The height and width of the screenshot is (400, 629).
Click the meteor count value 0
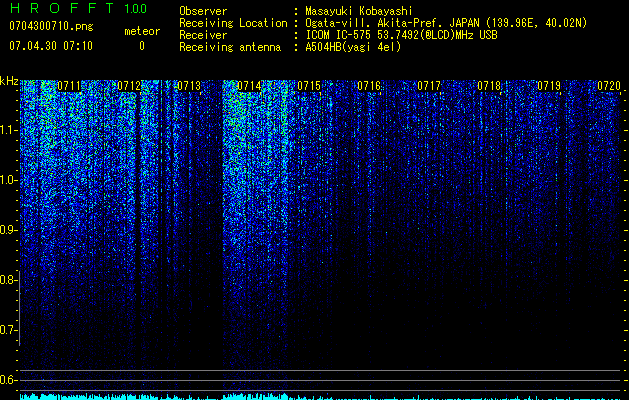(142, 46)
